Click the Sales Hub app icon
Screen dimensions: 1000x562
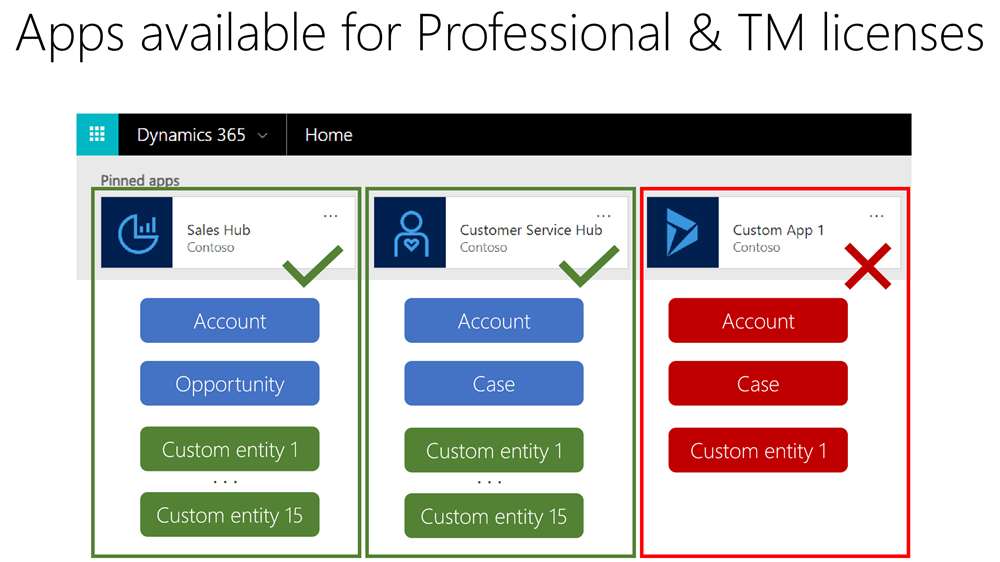click(136, 232)
